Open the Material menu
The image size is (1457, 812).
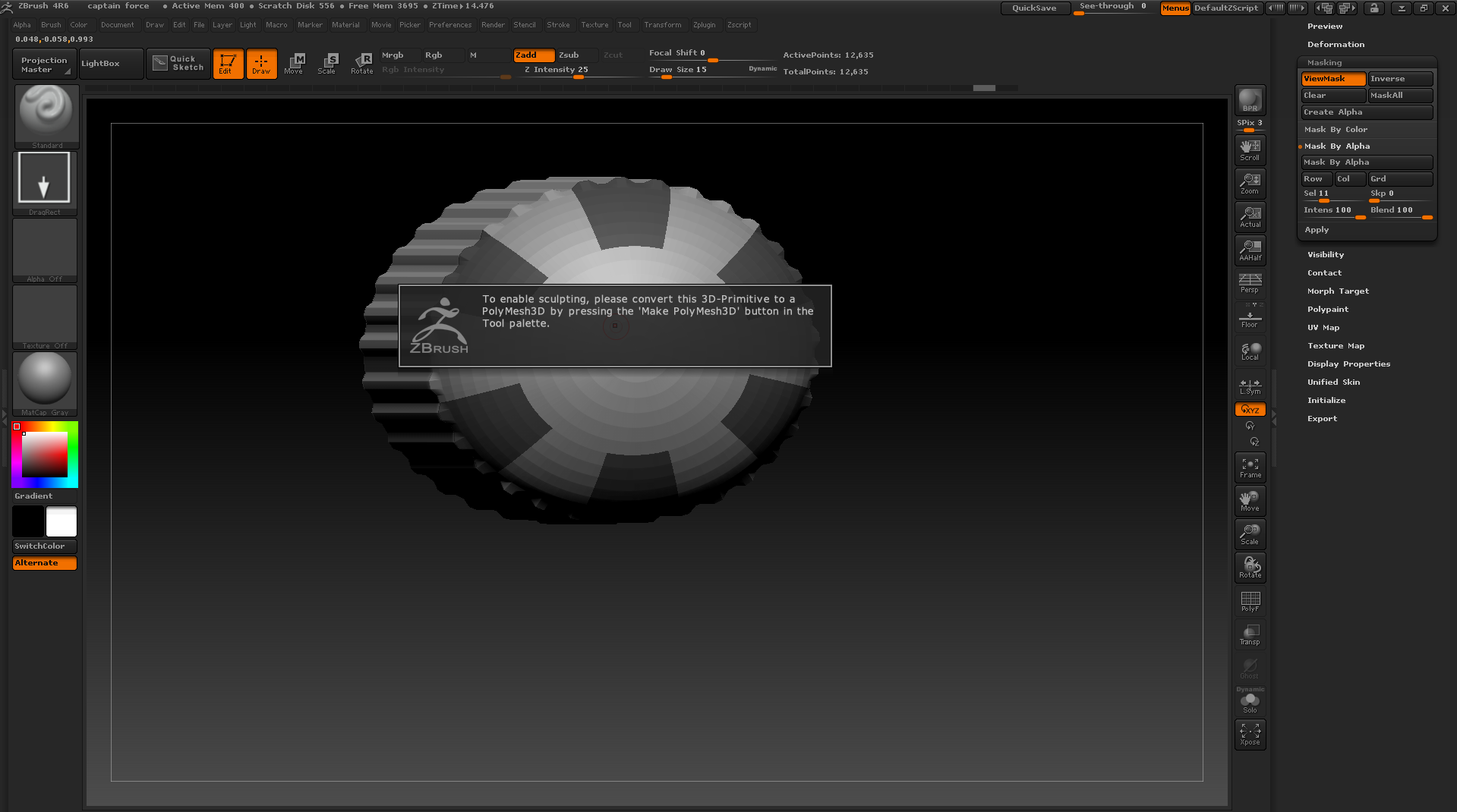click(x=345, y=25)
